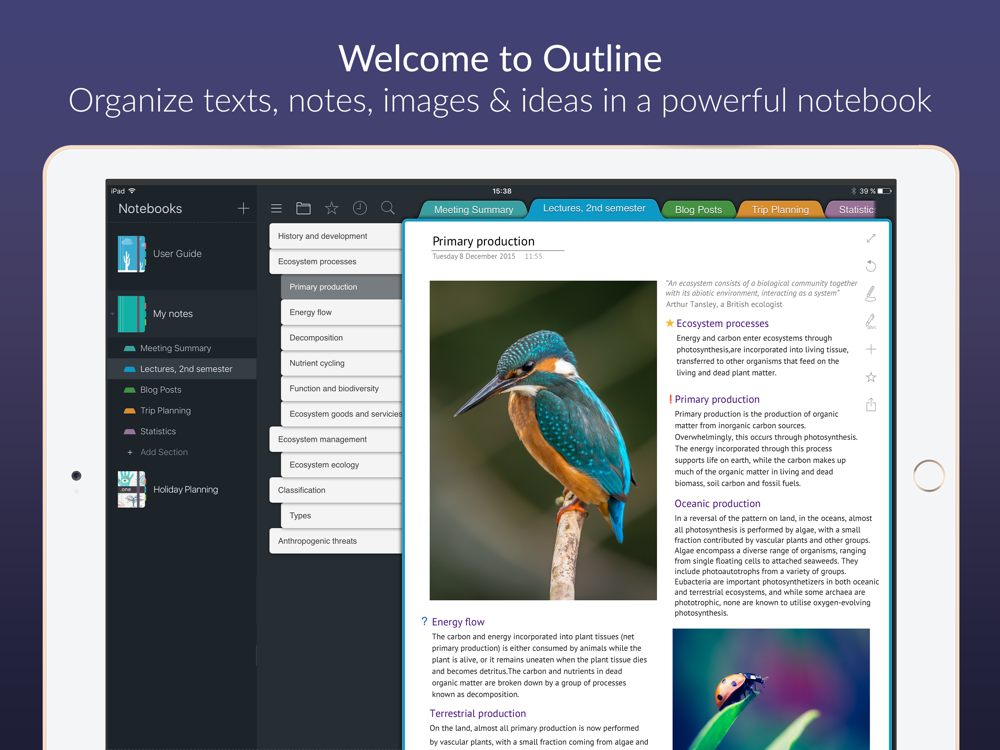
Task: Open the Energy flow subpage
Action: tap(341, 312)
